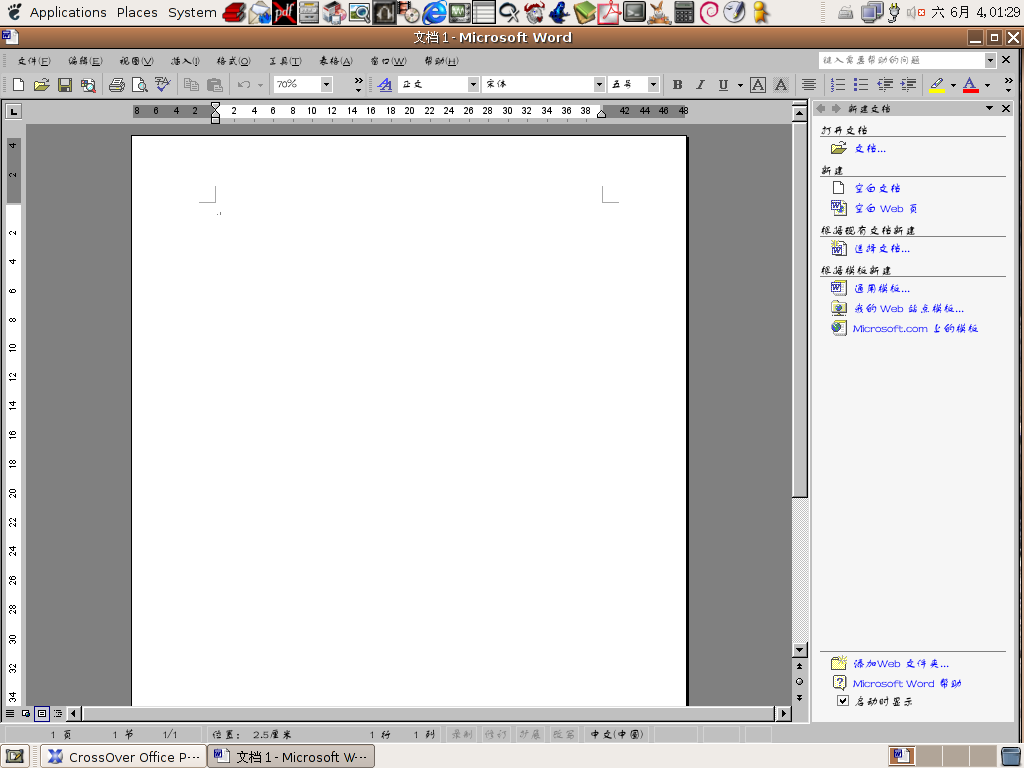Click the horizontal scrollbar right arrow
Viewport: 1024px width, 768px height.
point(784,713)
